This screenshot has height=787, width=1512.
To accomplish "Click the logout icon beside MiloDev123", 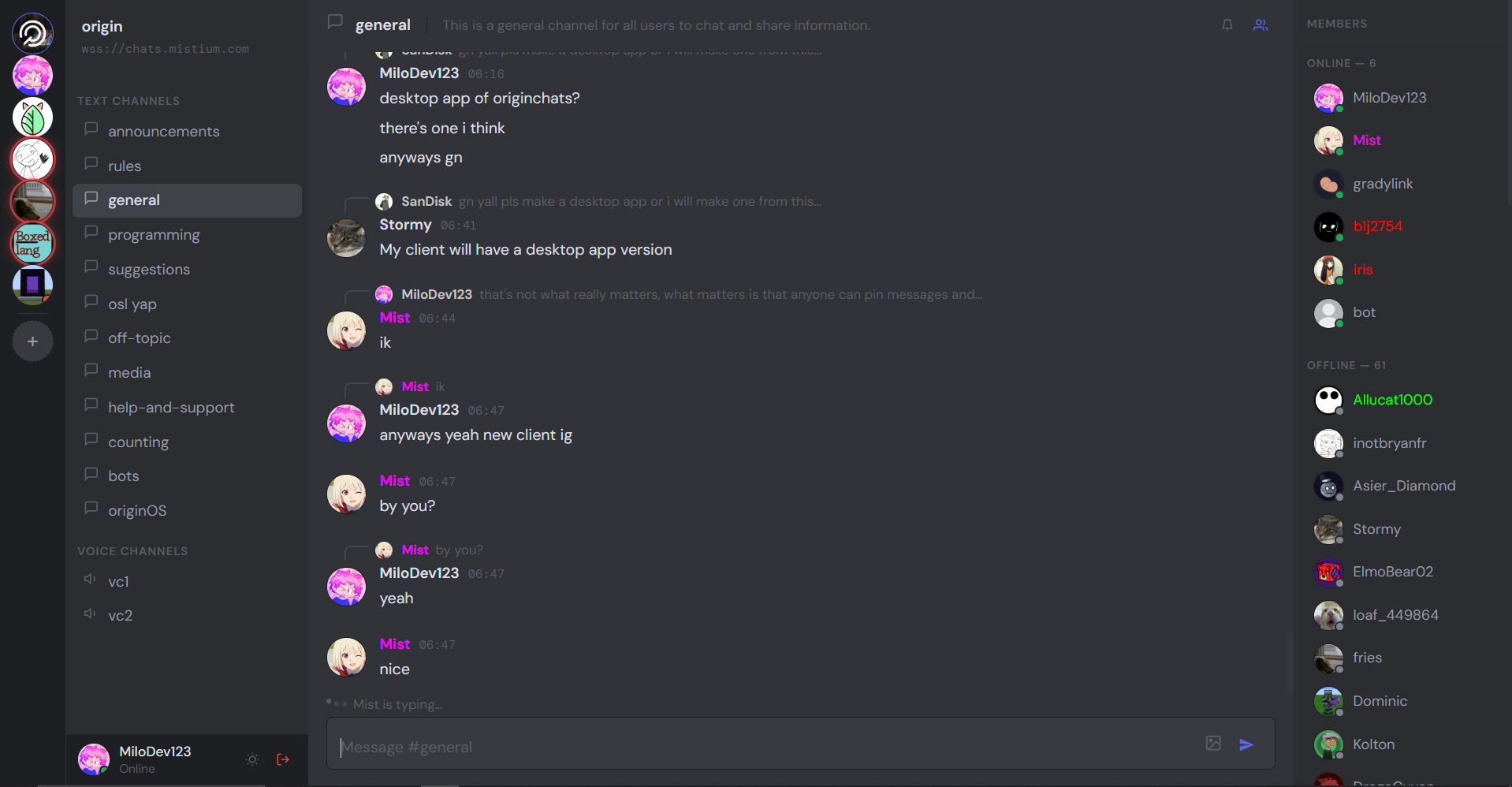I will pos(283,759).
